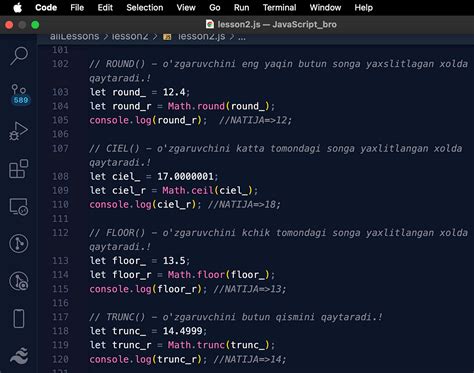Open the Tailwind wave icon in activity bar
The image size is (474, 373).
[19, 356]
